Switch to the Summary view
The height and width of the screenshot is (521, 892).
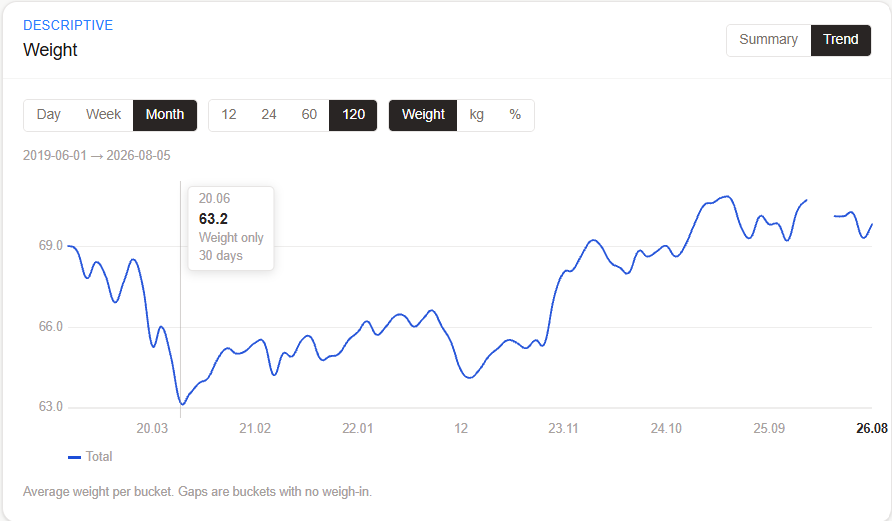pyautogui.click(x=769, y=40)
